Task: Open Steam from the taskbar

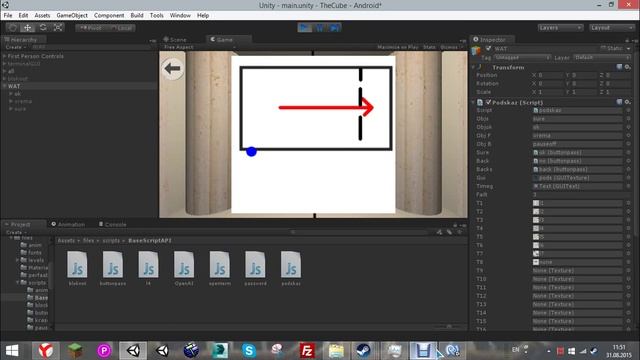Action: (363, 351)
